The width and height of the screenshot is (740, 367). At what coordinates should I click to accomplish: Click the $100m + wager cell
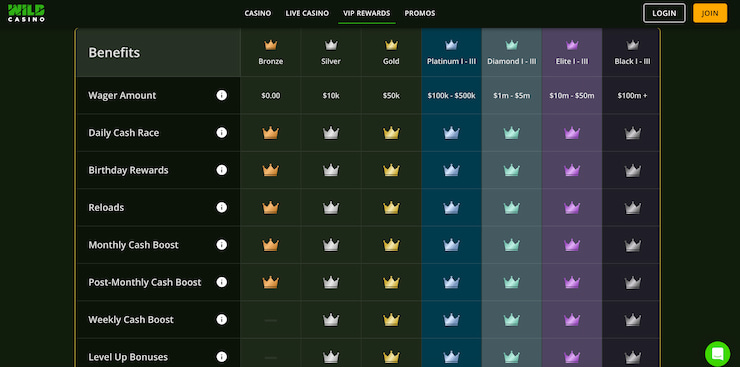tap(632, 95)
